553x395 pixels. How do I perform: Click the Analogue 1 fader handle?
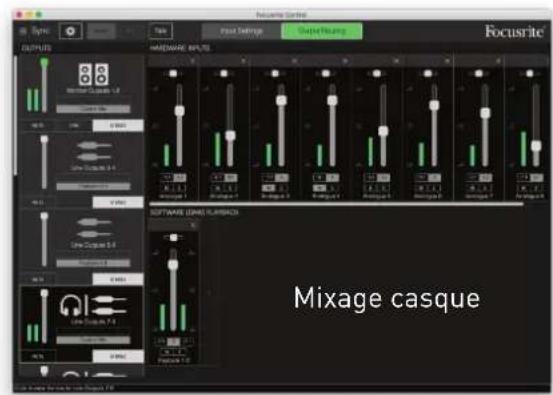click(180, 110)
